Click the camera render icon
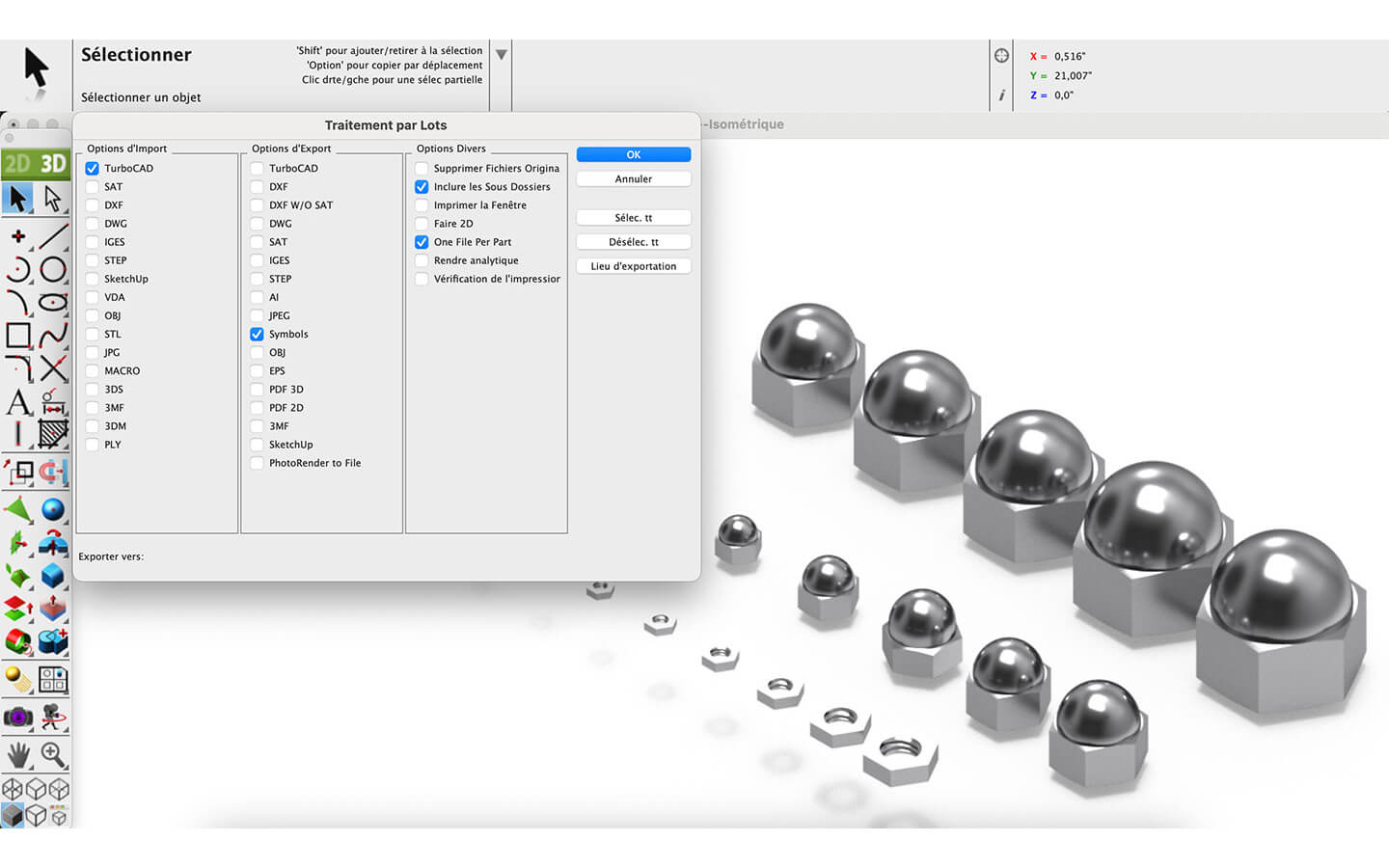The height and width of the screenshot is (868, 1389). 18,717
